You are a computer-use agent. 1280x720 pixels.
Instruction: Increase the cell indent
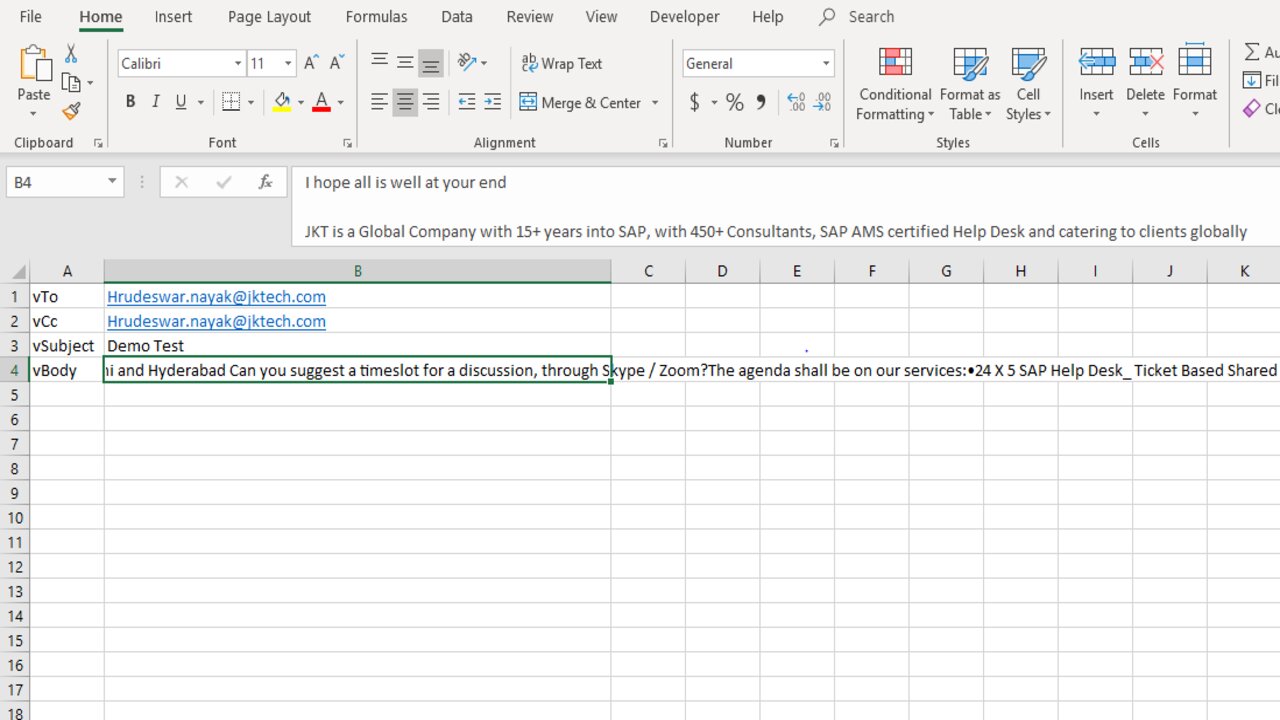coord(492,102)
